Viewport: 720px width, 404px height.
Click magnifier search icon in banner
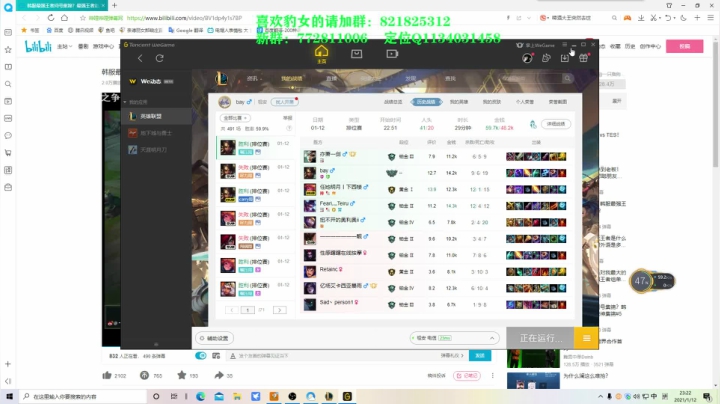568,79
